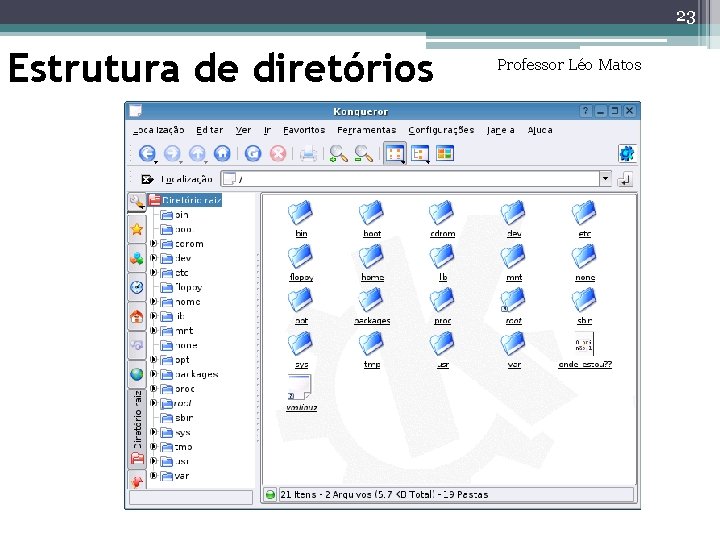Select Diretório raiz tree root
Screen dimensions: 720x540
click(x=185, y=200)
